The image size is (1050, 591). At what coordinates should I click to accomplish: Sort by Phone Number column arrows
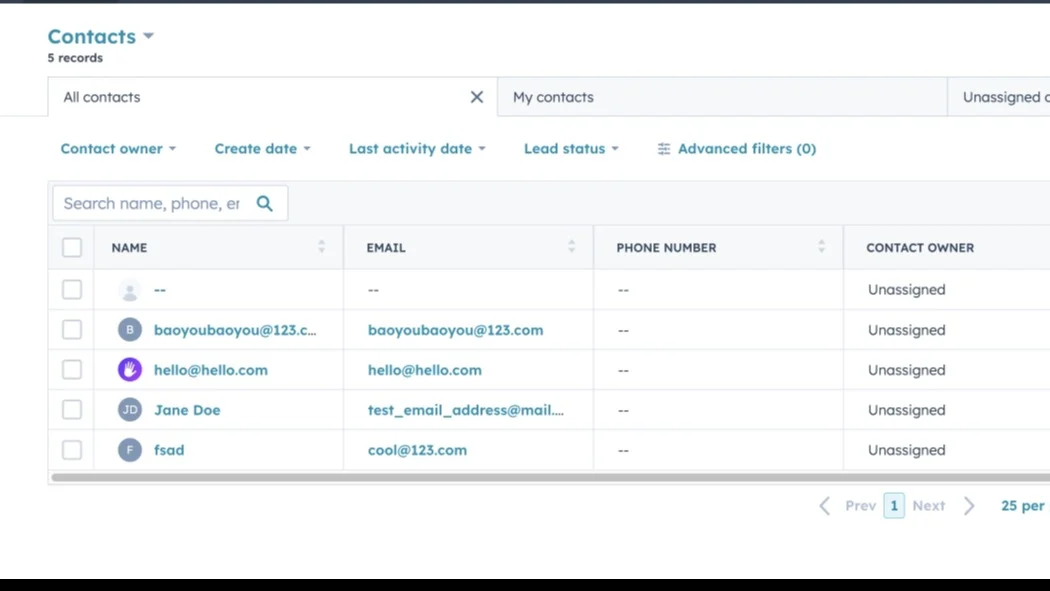tap(821, 247)
